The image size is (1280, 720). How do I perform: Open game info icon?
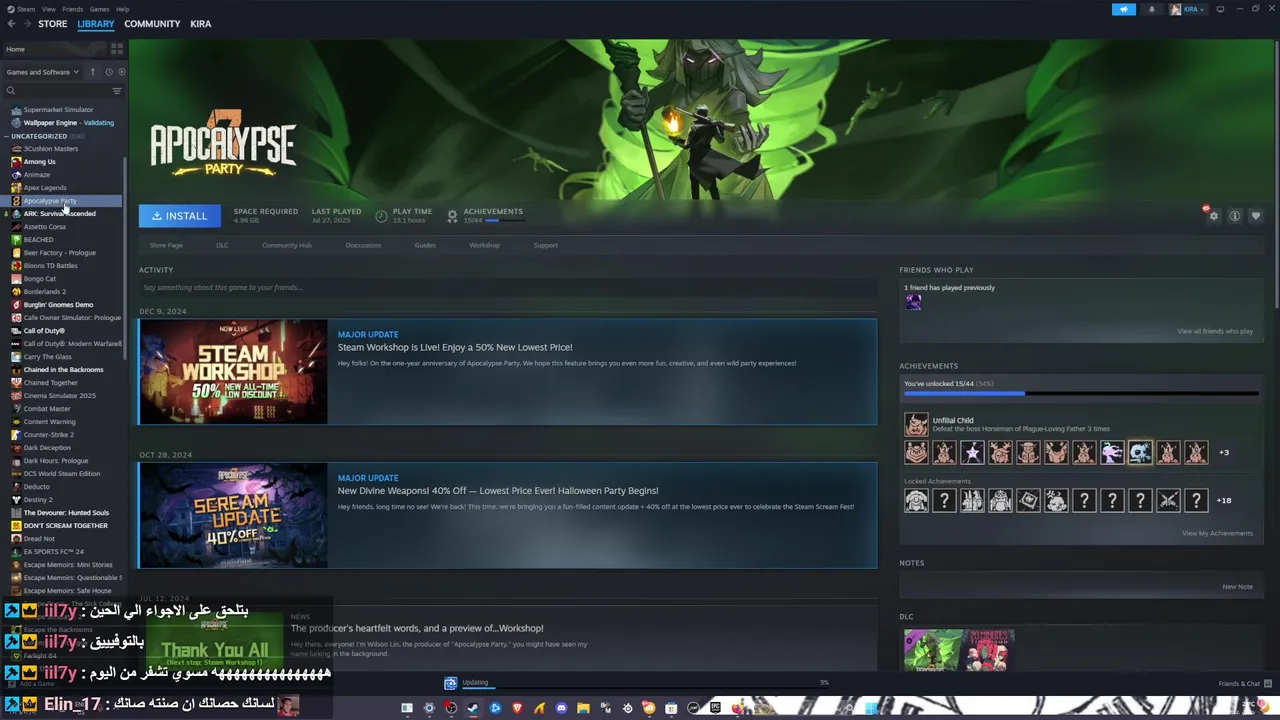[1235, 216]
